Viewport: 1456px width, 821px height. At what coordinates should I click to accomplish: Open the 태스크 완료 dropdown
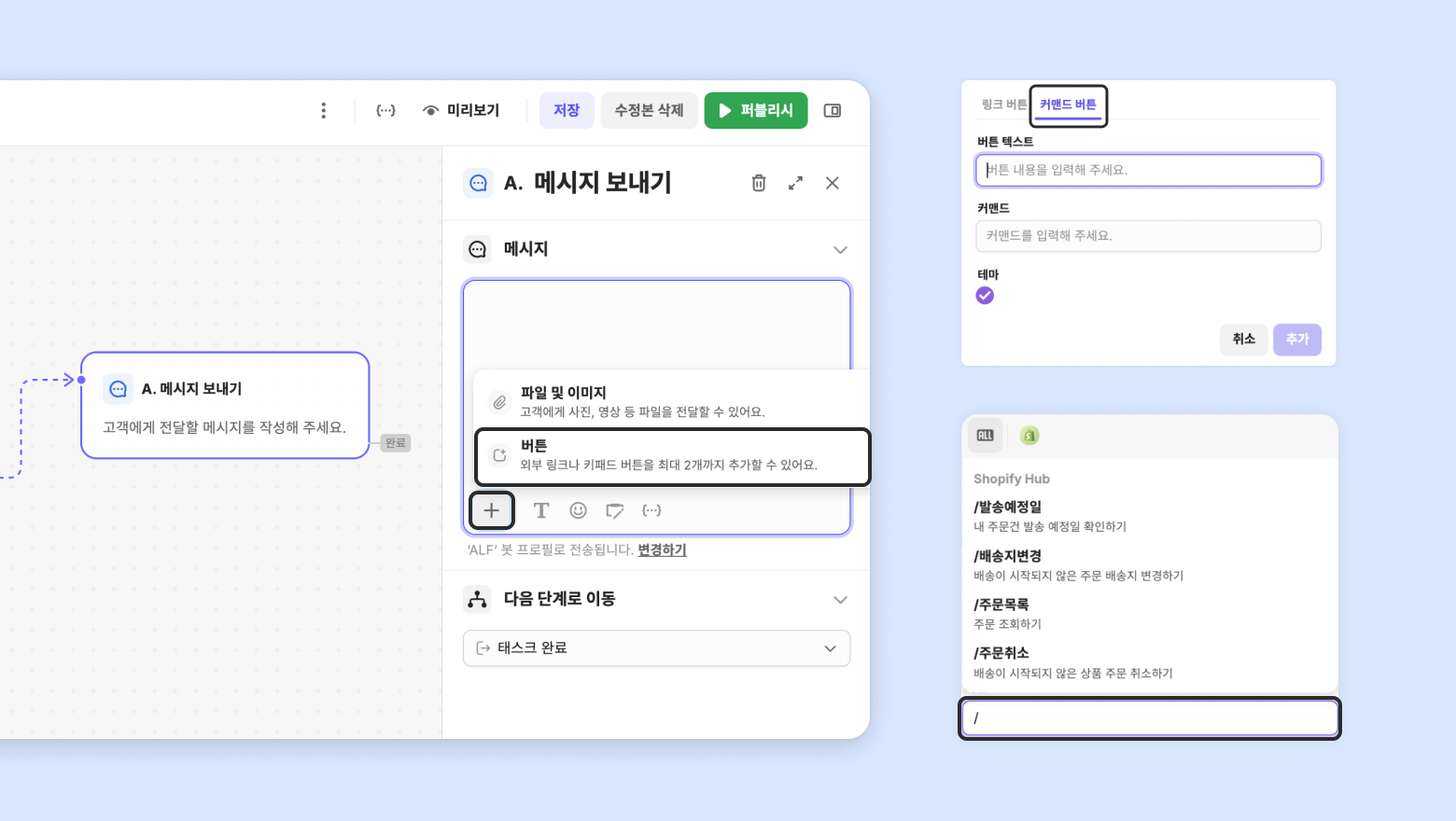click(x=656, y=648)
